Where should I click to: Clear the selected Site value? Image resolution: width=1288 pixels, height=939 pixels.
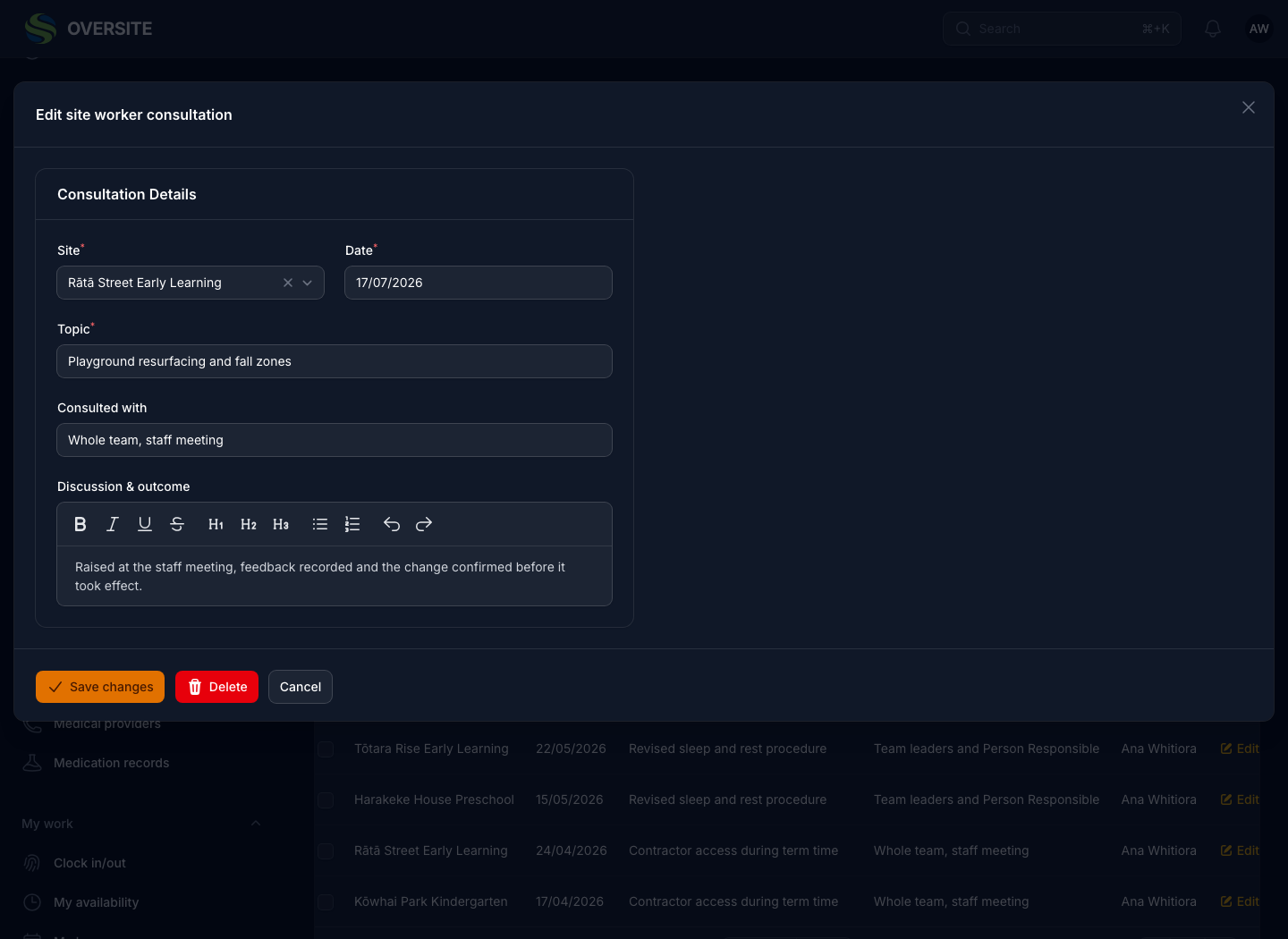pyautogui.click(x=288, y=283)
